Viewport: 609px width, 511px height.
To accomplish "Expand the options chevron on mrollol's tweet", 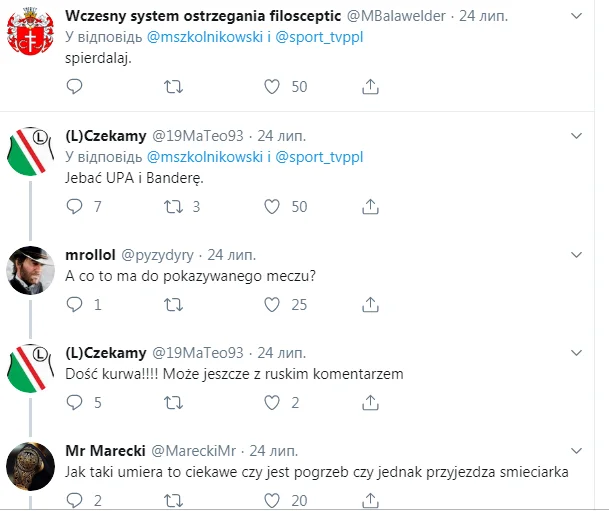I will pyautogui.click(x=576, y=254).
